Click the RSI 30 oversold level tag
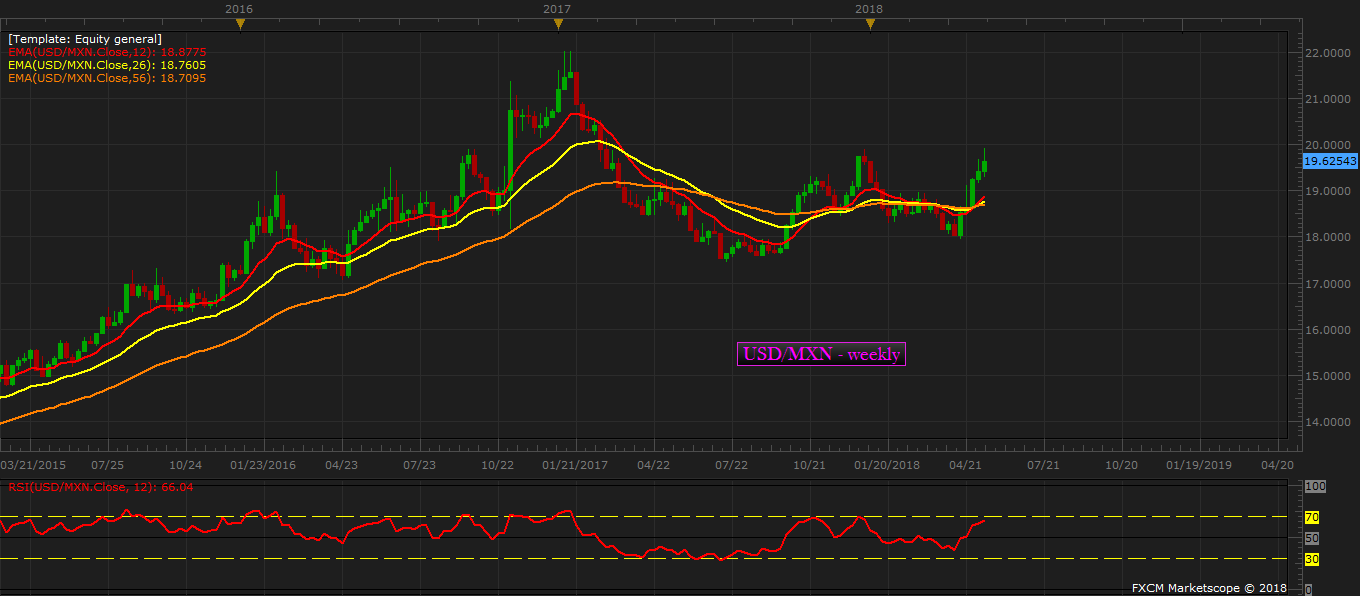 (x=1312, y=559)
